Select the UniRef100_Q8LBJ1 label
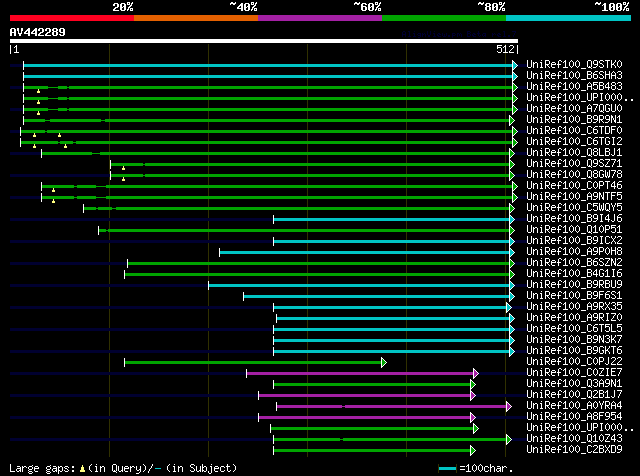Screen dimensions: 640x476 tap(574, 153)
